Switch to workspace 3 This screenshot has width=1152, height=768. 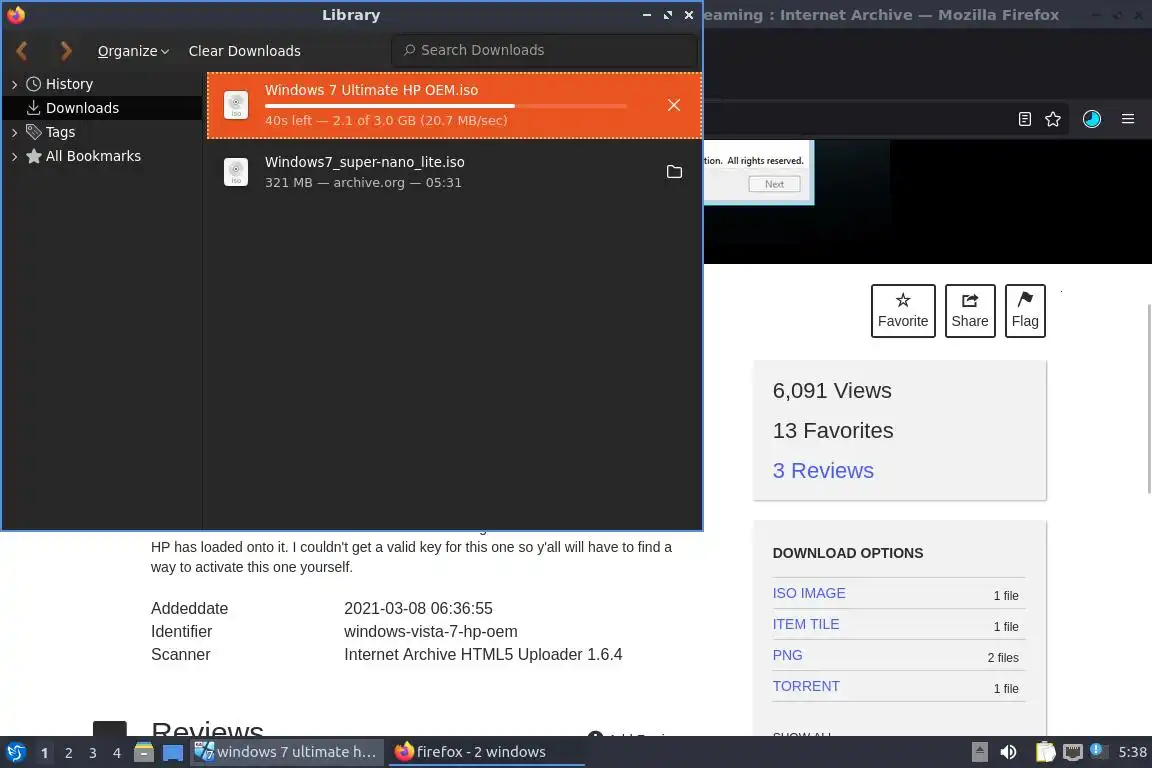pos(93,753)
